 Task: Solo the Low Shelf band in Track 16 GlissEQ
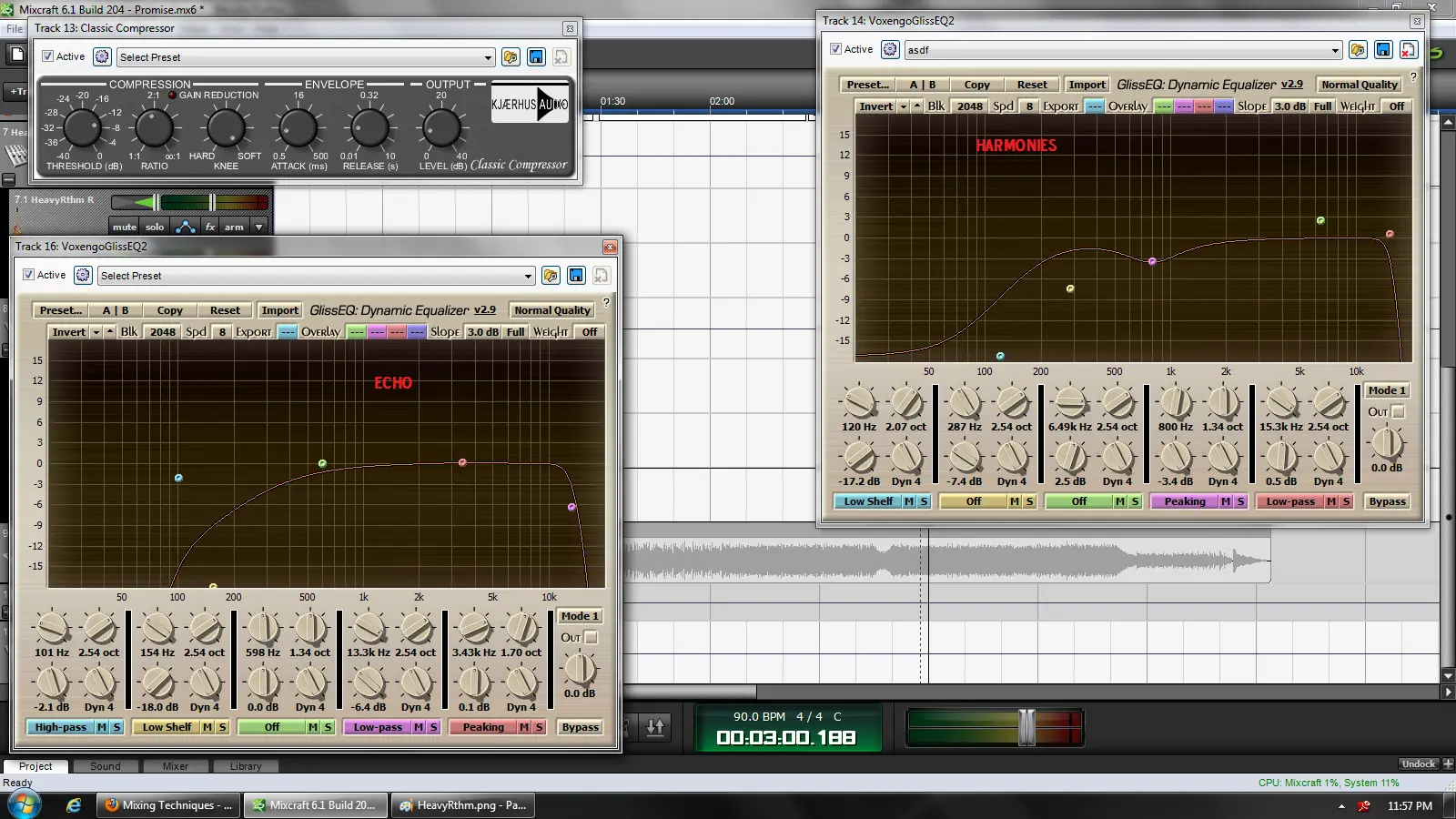[x=222, y=727]
